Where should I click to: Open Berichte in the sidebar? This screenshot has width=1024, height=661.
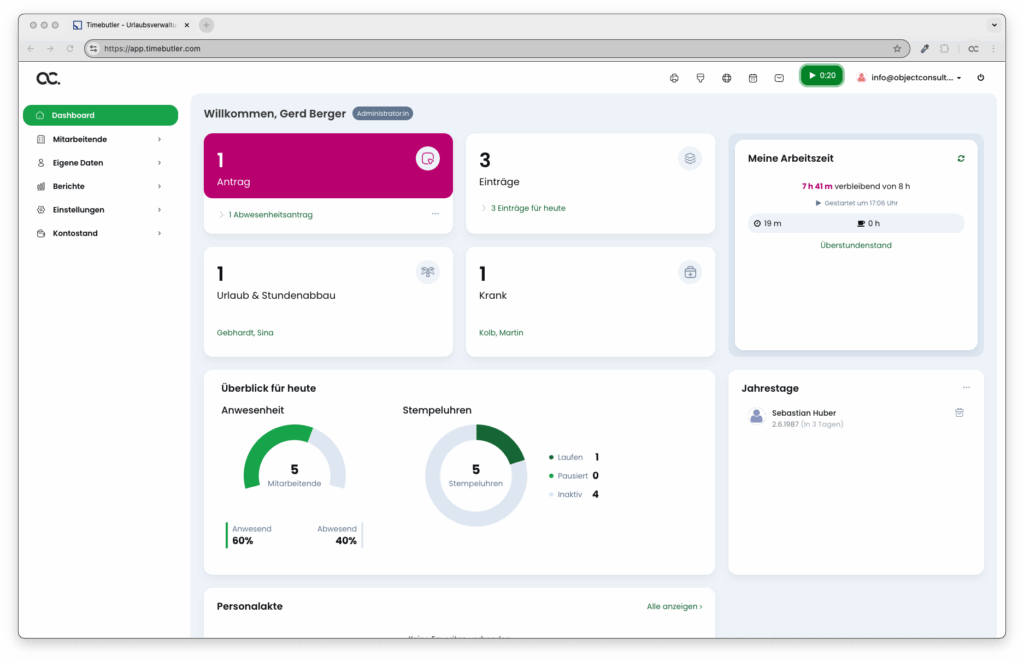tap(101, 186)
